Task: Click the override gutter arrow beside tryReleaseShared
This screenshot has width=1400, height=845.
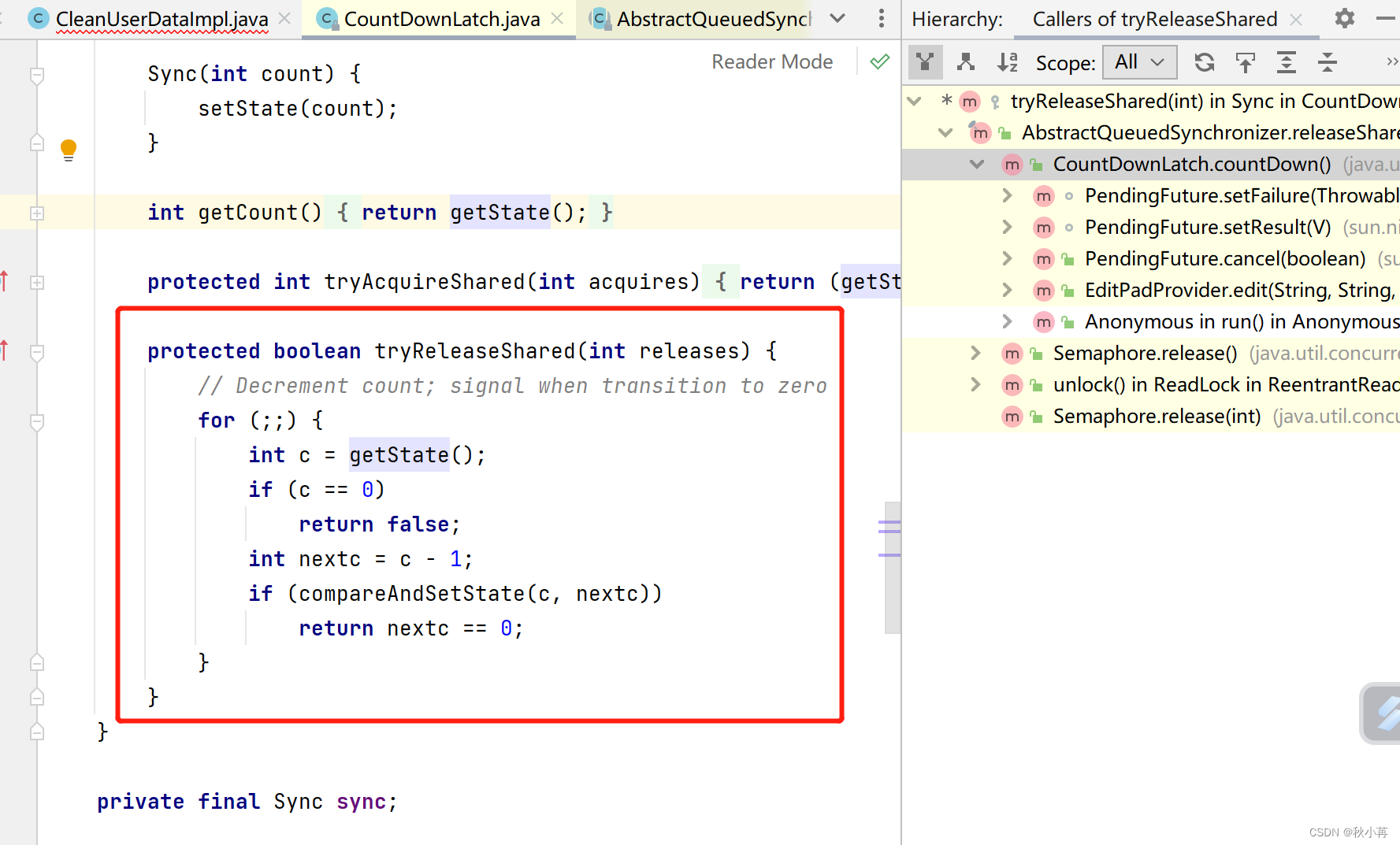Action: click(x=4, y=350)
